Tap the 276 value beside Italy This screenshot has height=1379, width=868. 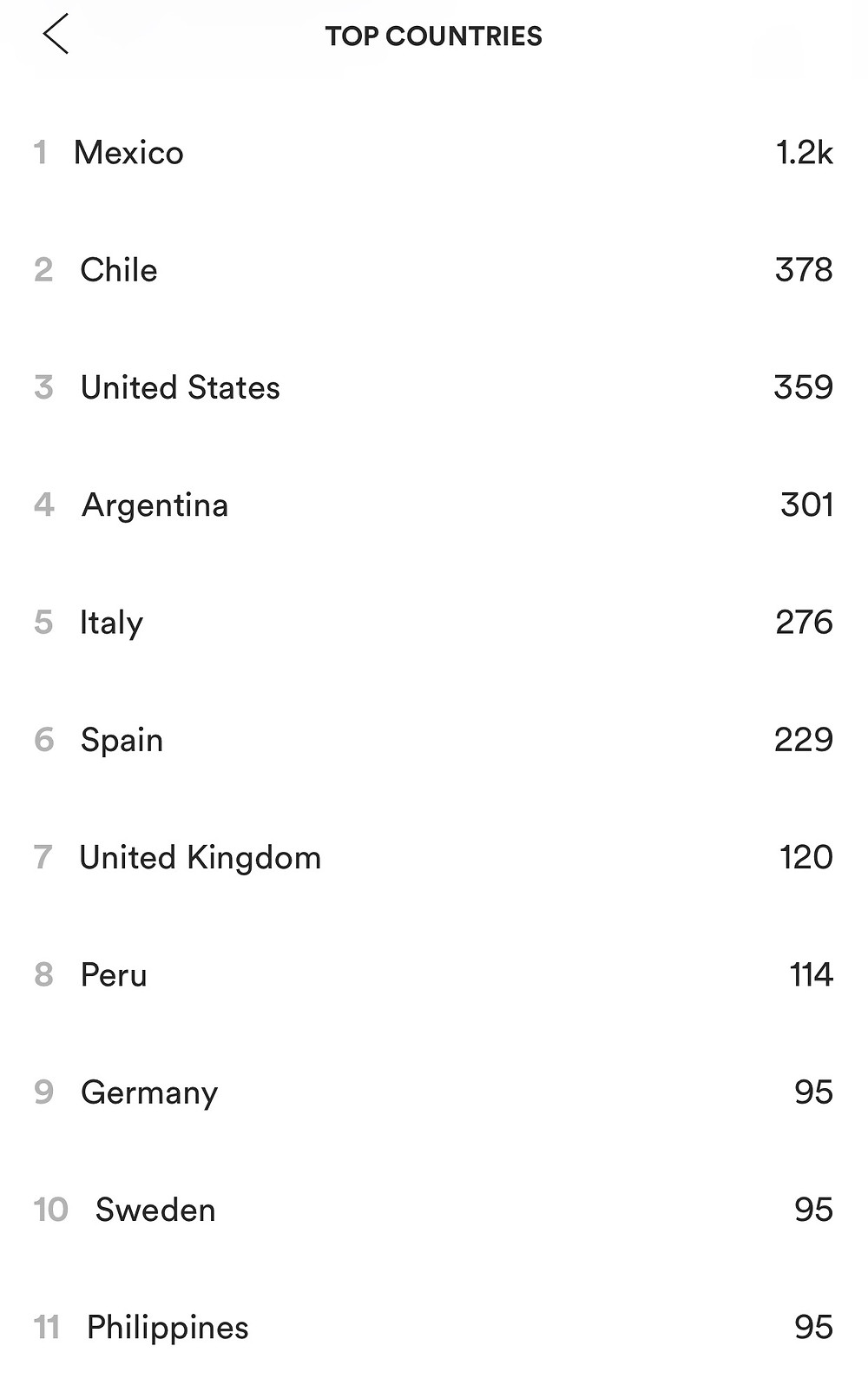pyautogui.click(x=805, y=622)
